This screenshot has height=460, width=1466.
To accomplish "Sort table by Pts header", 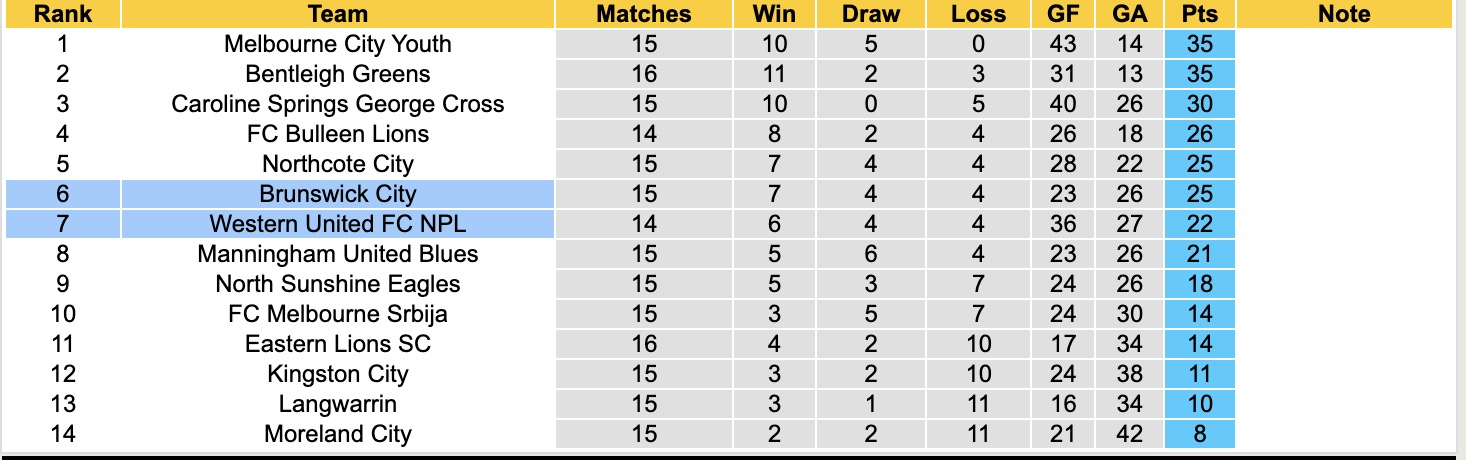I will point(1199,14).
